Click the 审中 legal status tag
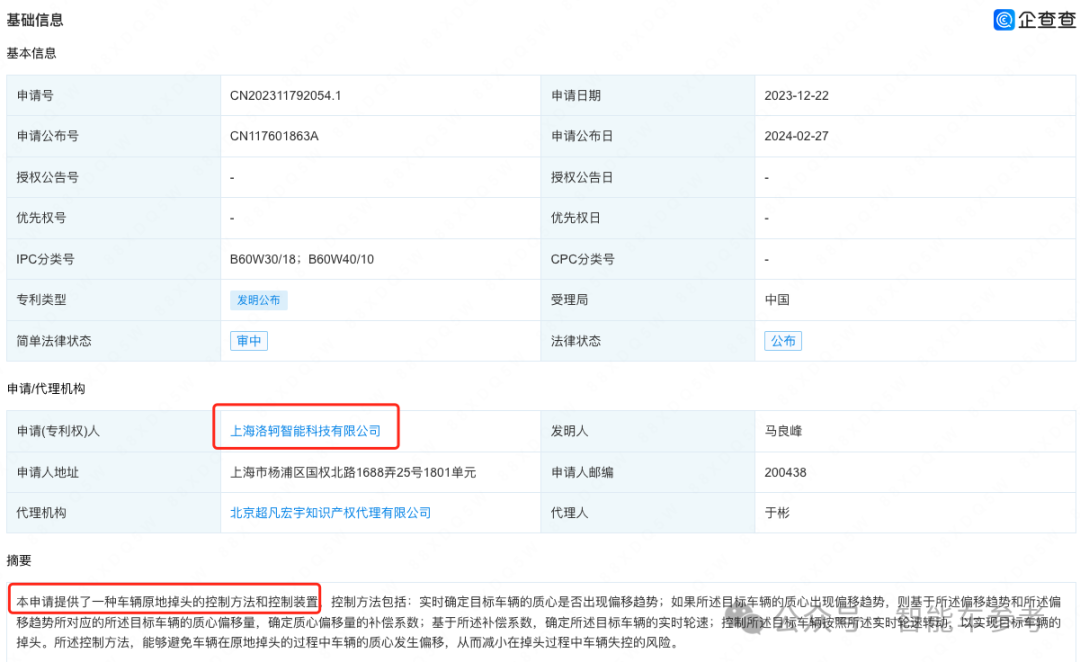Viewport: 1080px width, 662px height. (x=249, y=340)
